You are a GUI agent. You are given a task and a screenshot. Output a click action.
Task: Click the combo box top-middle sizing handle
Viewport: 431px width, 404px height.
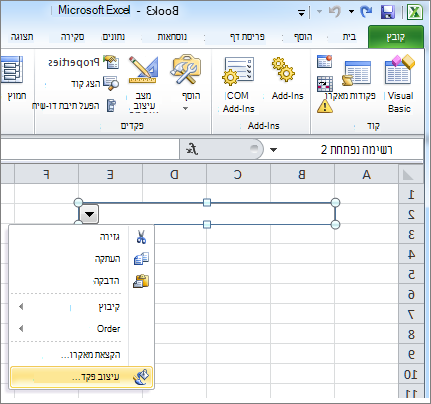207,202
